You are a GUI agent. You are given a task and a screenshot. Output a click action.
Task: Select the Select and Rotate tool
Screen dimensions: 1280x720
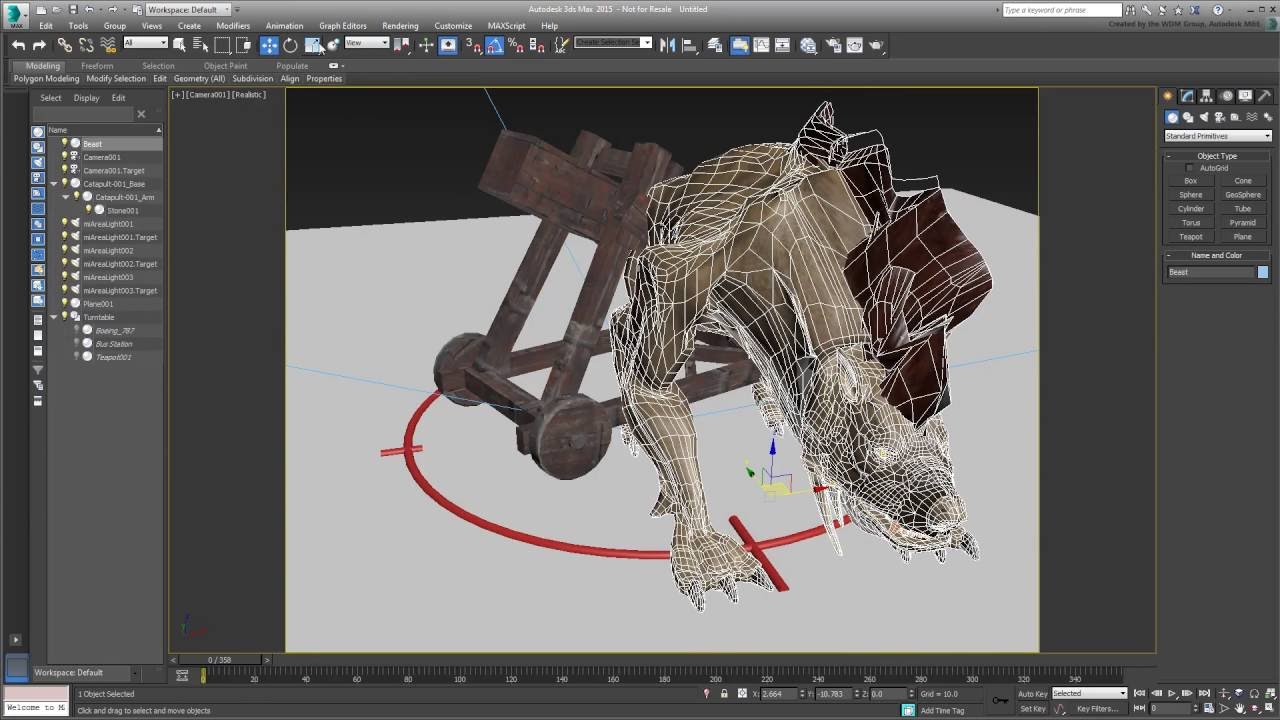coord(290,45)
